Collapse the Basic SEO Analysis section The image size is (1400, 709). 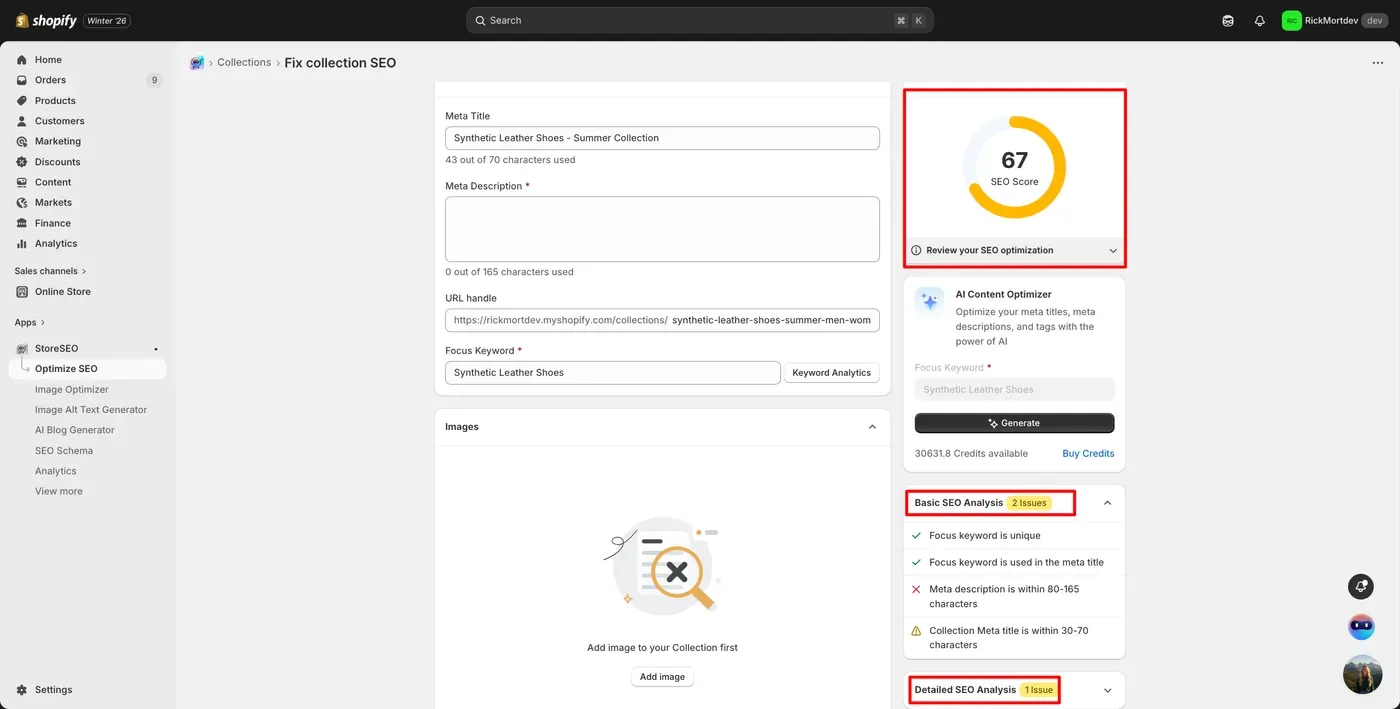[x=1107, y=503]
